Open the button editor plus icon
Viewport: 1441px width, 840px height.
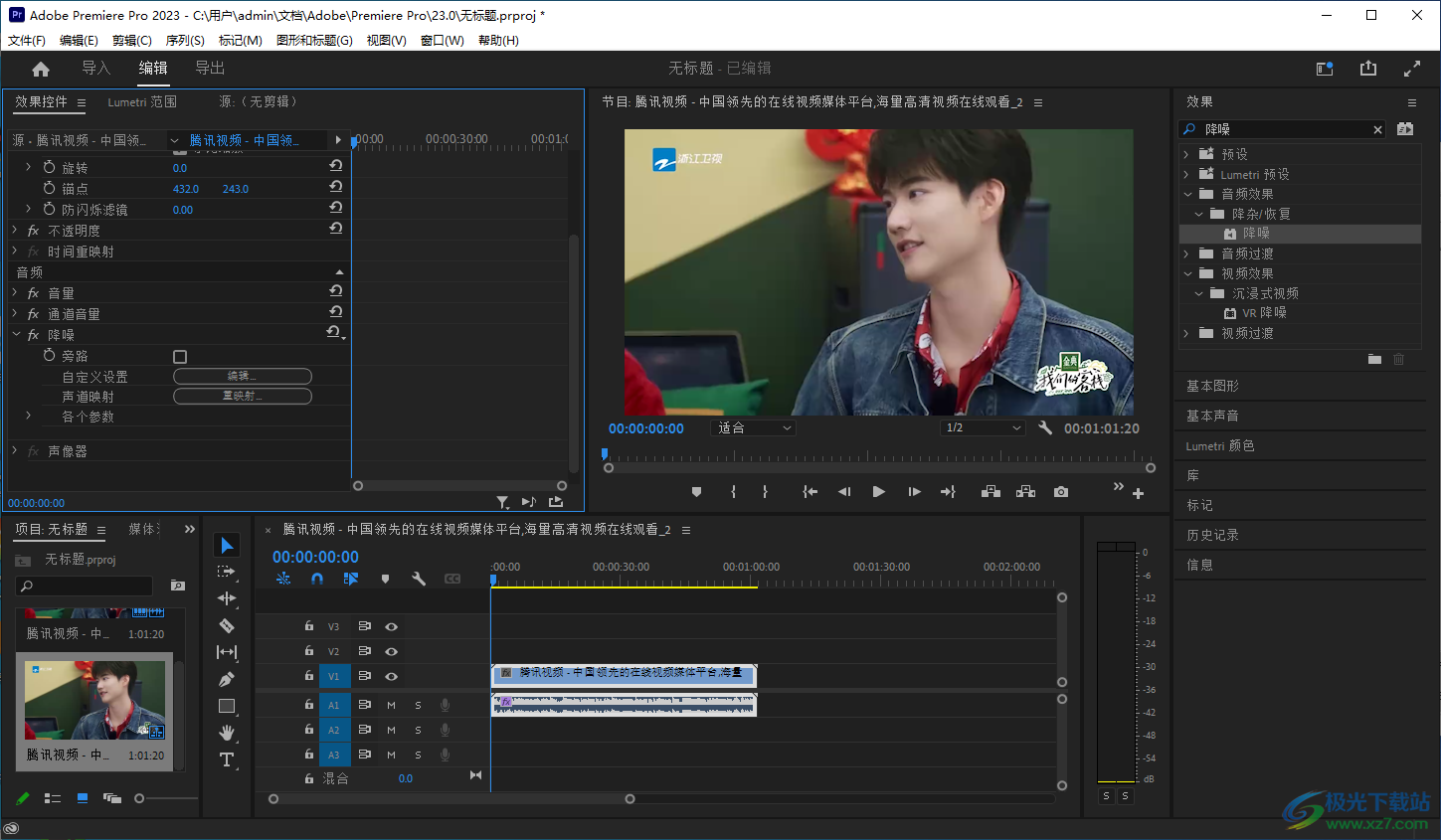click(1138, 493)
